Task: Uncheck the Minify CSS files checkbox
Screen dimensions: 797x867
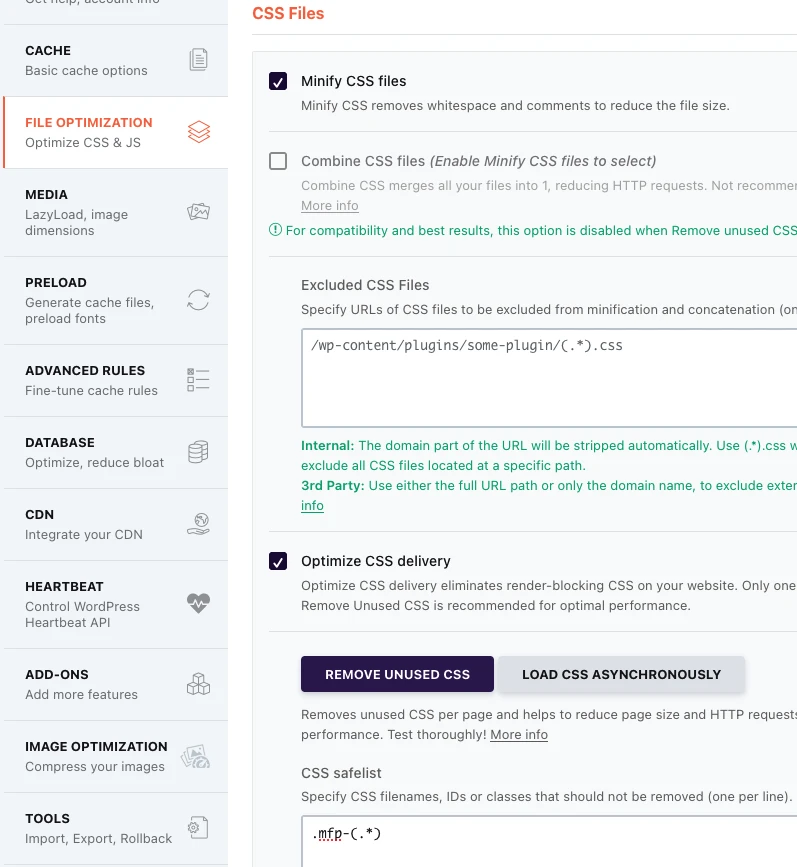Action: pyautogui.click(x=278, y=81)
